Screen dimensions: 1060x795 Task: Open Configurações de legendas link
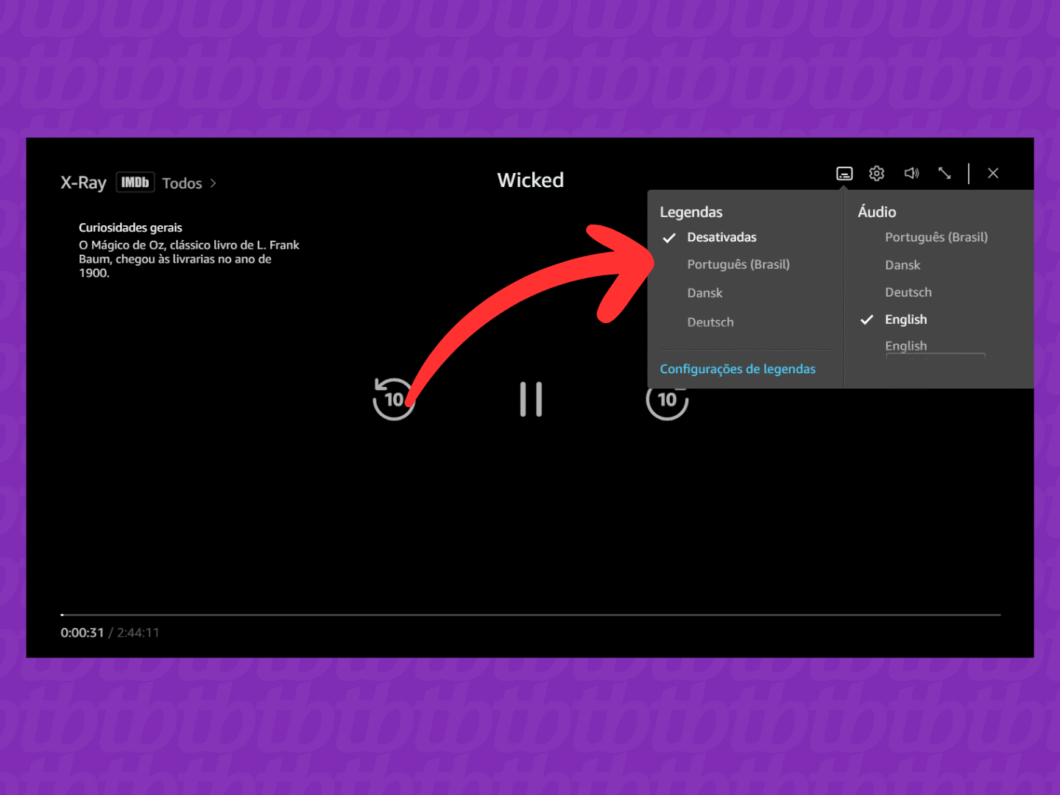pos(738,369)
